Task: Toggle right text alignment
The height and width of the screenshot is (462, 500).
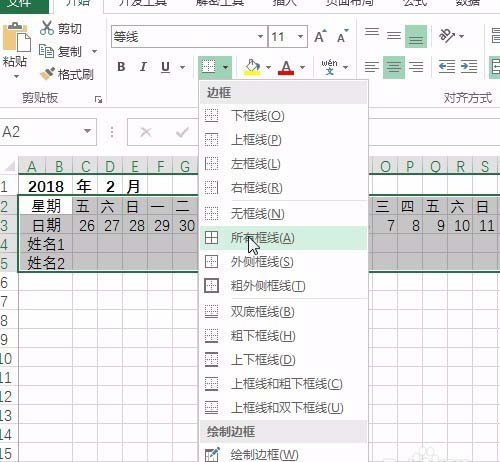Action: (416, 67)
